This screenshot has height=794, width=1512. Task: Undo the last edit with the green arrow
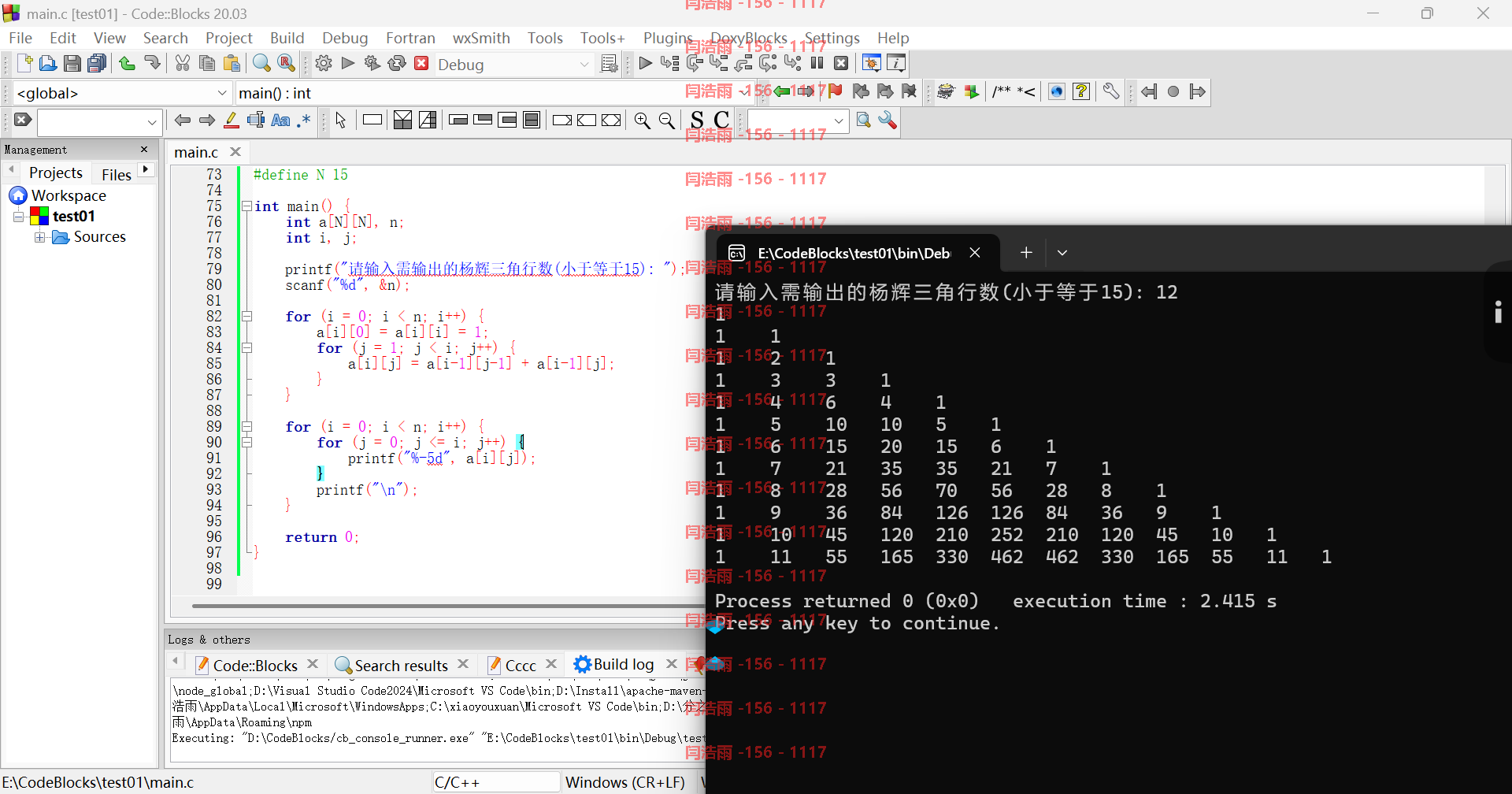(x=127, y=64)
